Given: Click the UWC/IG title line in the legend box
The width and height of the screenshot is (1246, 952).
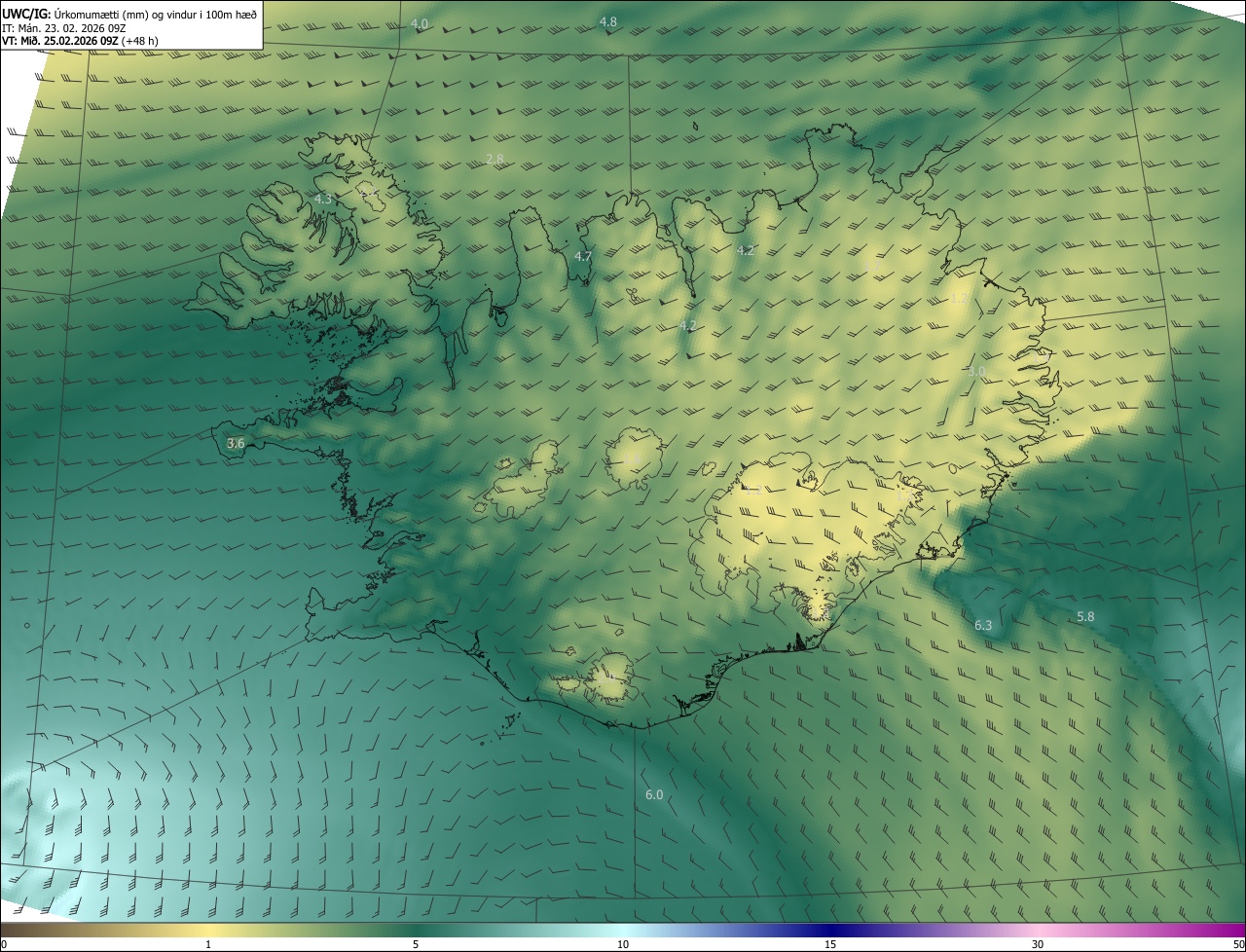Looking at the screenshot, I should pyautogui.click(x=130, y=14).
